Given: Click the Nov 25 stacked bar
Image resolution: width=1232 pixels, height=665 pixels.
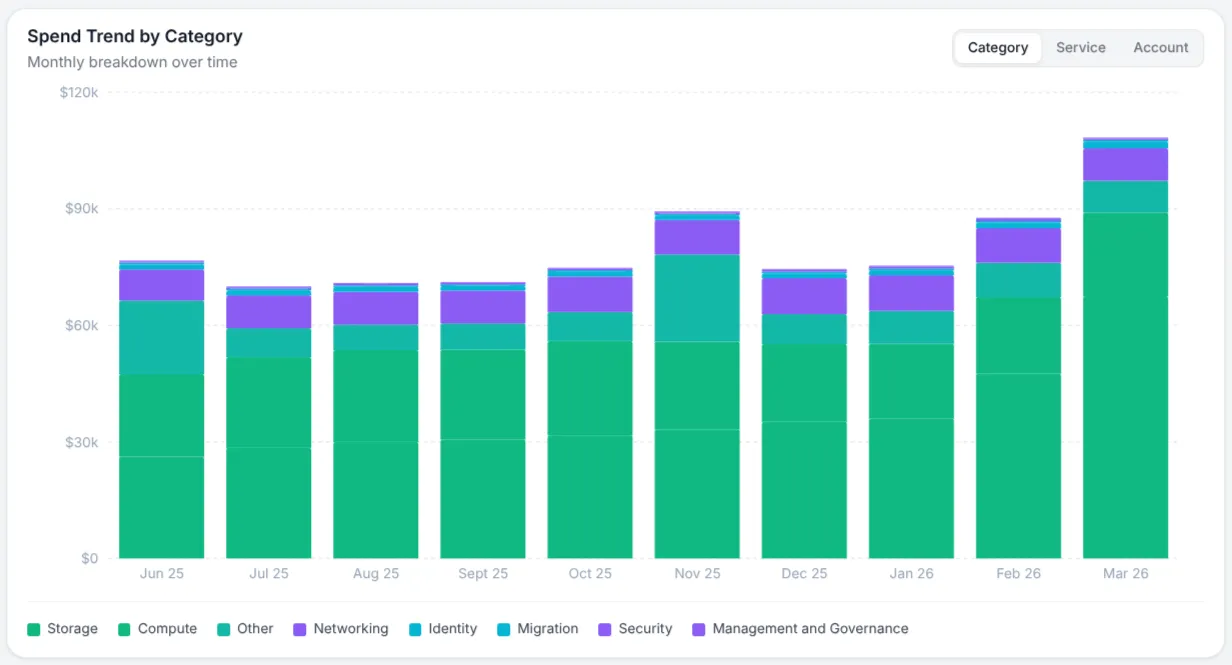Looking at the screenshot, I should 697,385.
